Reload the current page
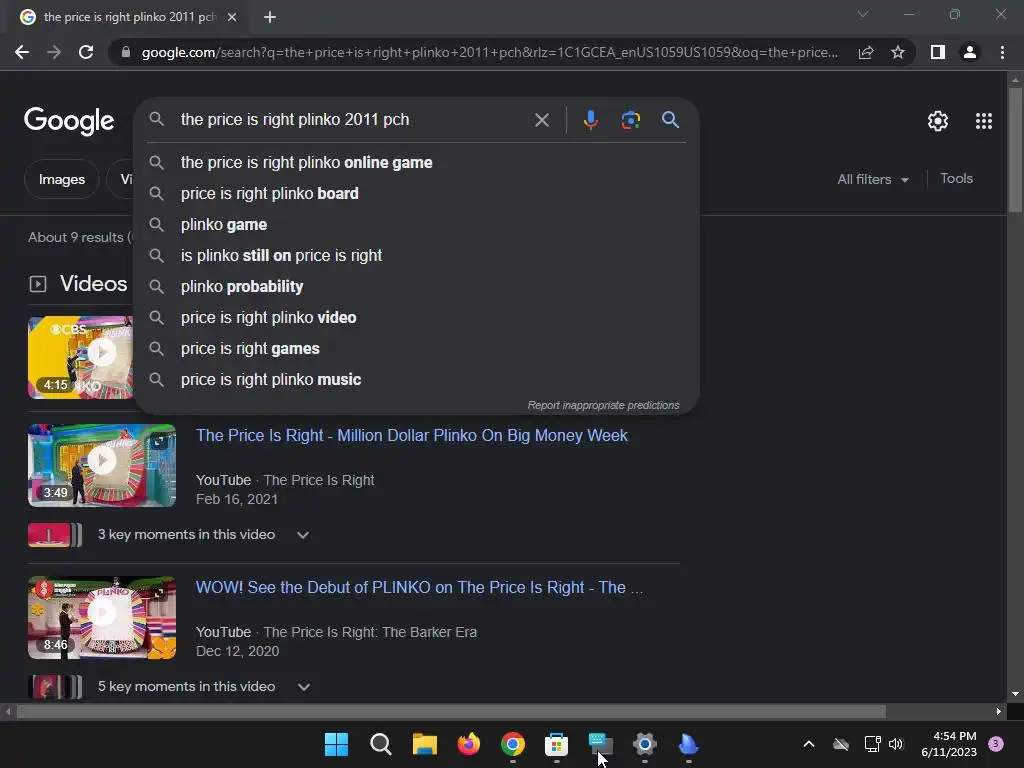 [x=86, y=52]
